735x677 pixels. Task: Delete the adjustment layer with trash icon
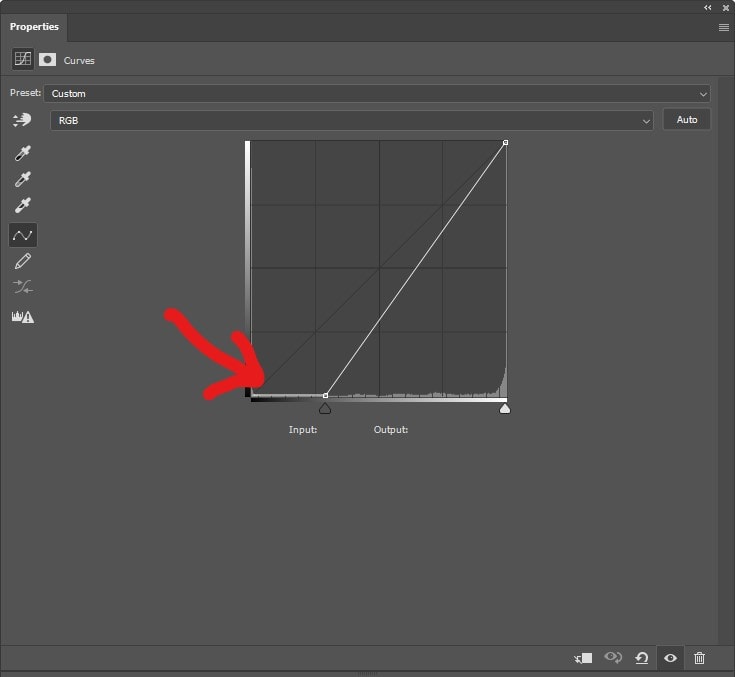(699, 658)
